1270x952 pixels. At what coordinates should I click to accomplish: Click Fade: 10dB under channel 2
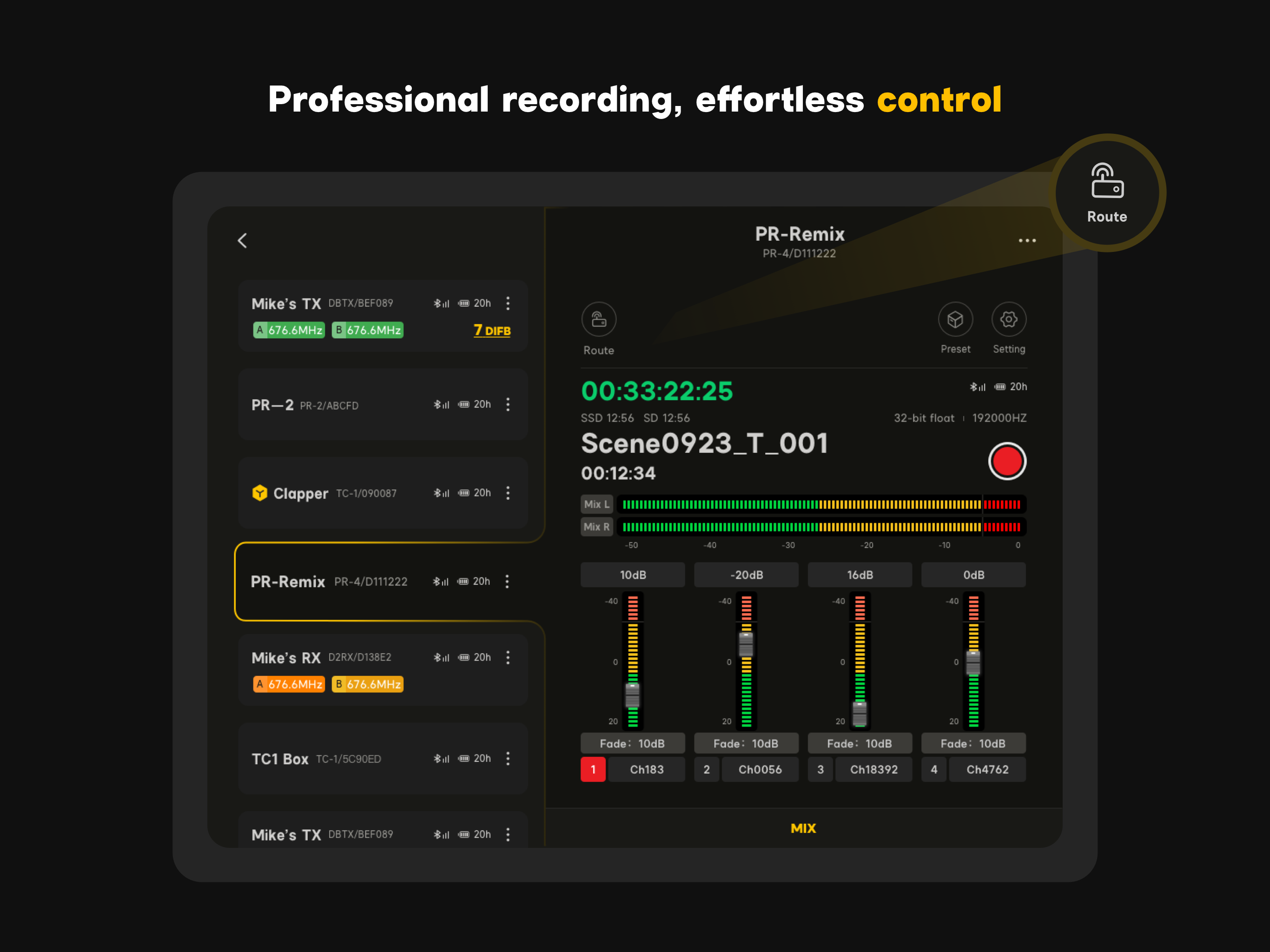tap(747, 744)
